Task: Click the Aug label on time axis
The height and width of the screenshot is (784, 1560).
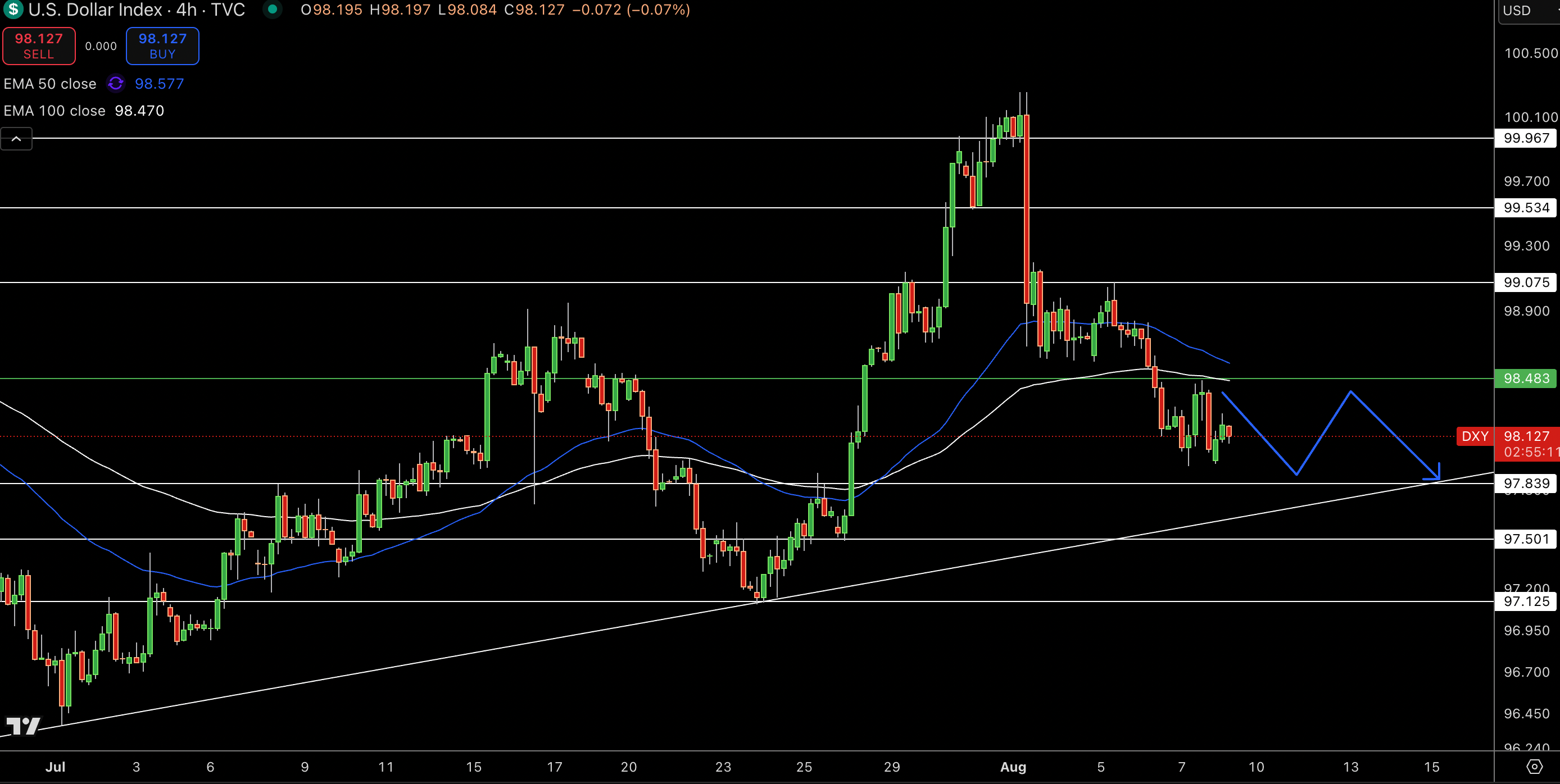Action: pyautogui.click(x=1013, y=767)
